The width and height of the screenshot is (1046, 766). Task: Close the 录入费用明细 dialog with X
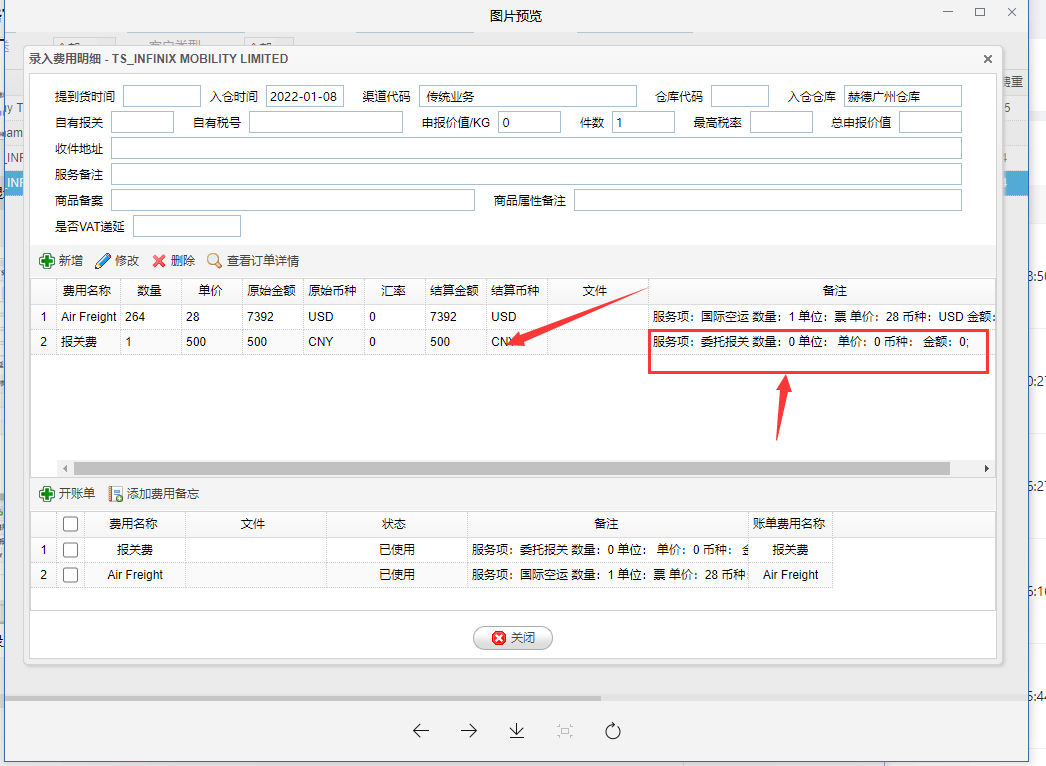988,59
